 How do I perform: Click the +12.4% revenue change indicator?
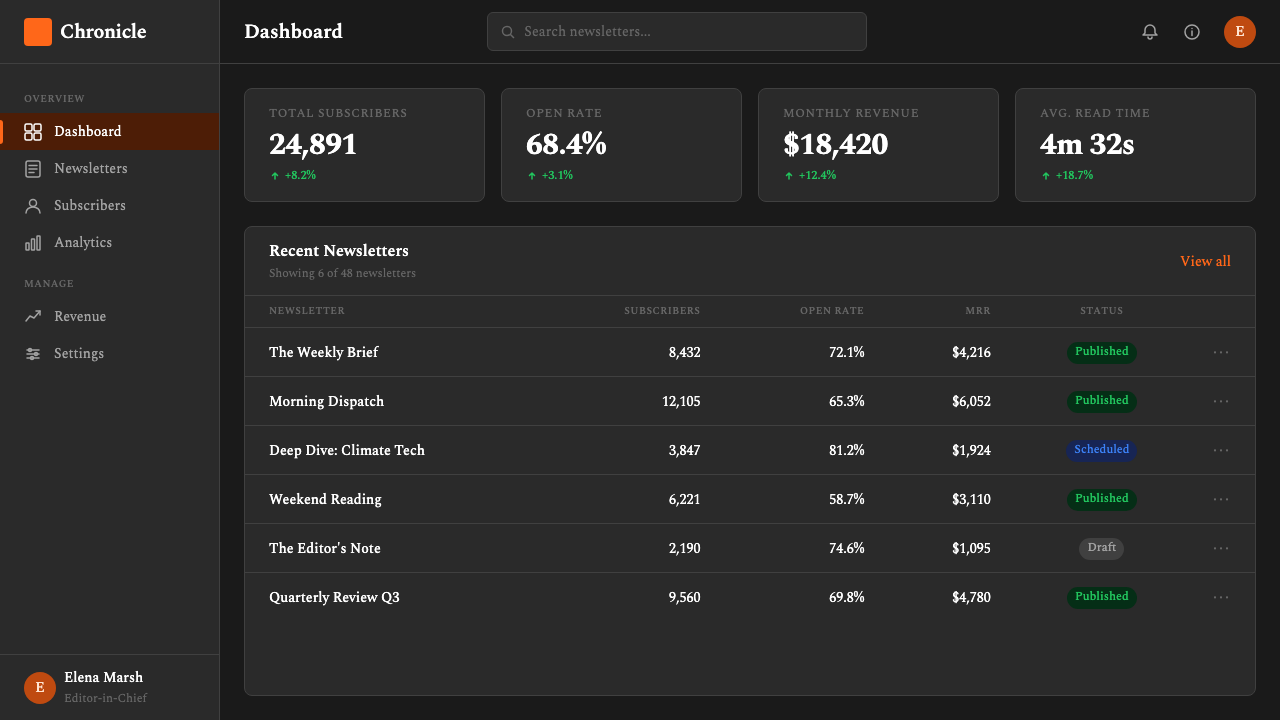pyautogui.click(x=810, y=175)
